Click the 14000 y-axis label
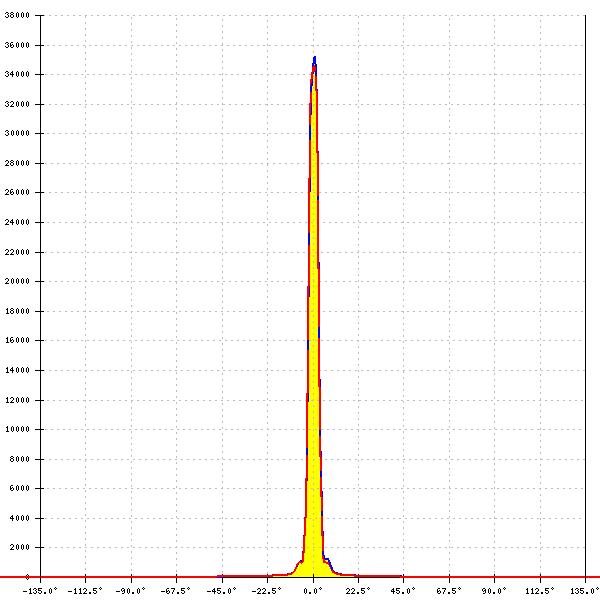The width and height of the screenshot is (600, 600). 17,370
